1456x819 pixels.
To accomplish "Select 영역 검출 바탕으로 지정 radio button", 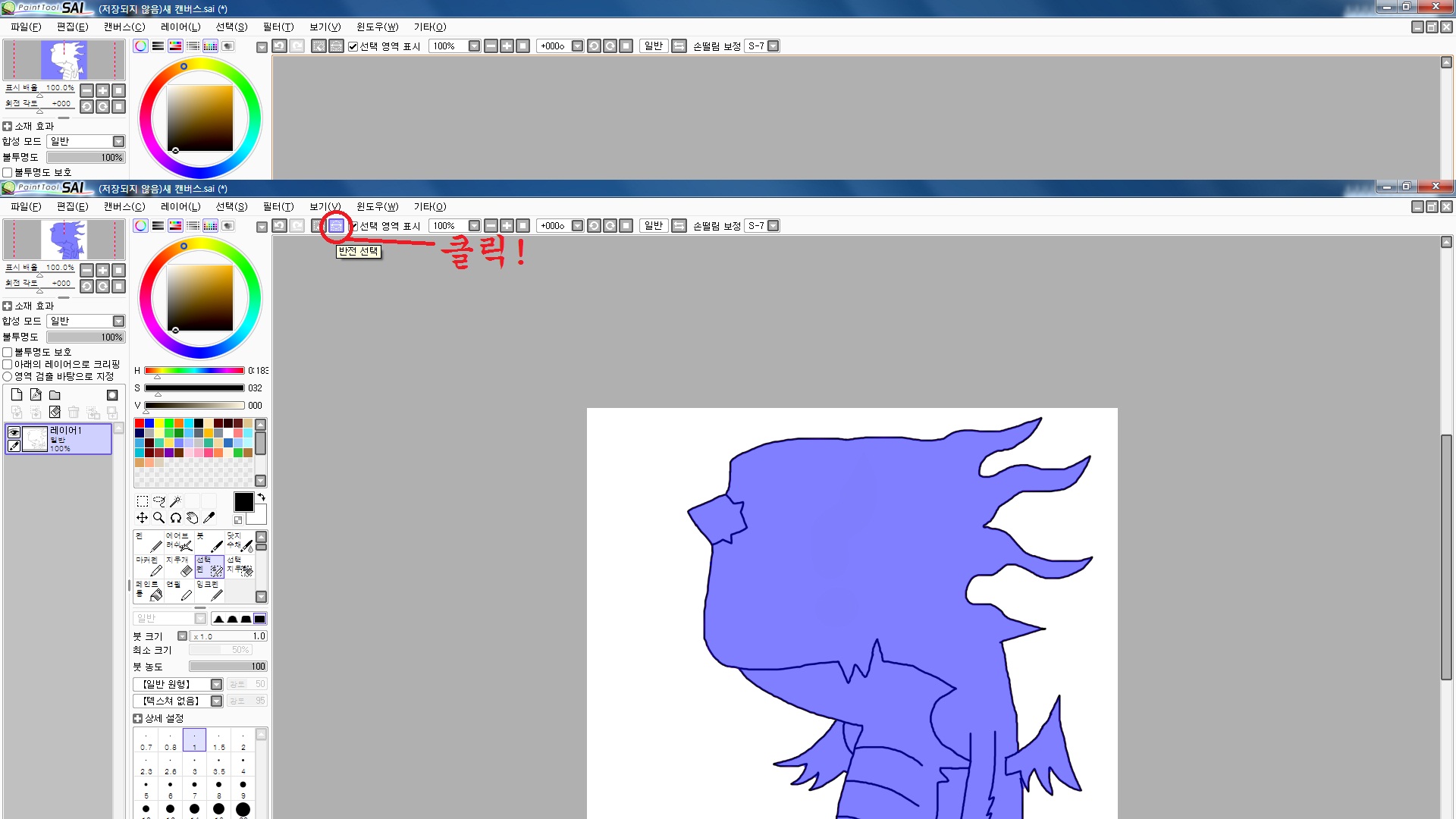I will click(x=8, y=377).
